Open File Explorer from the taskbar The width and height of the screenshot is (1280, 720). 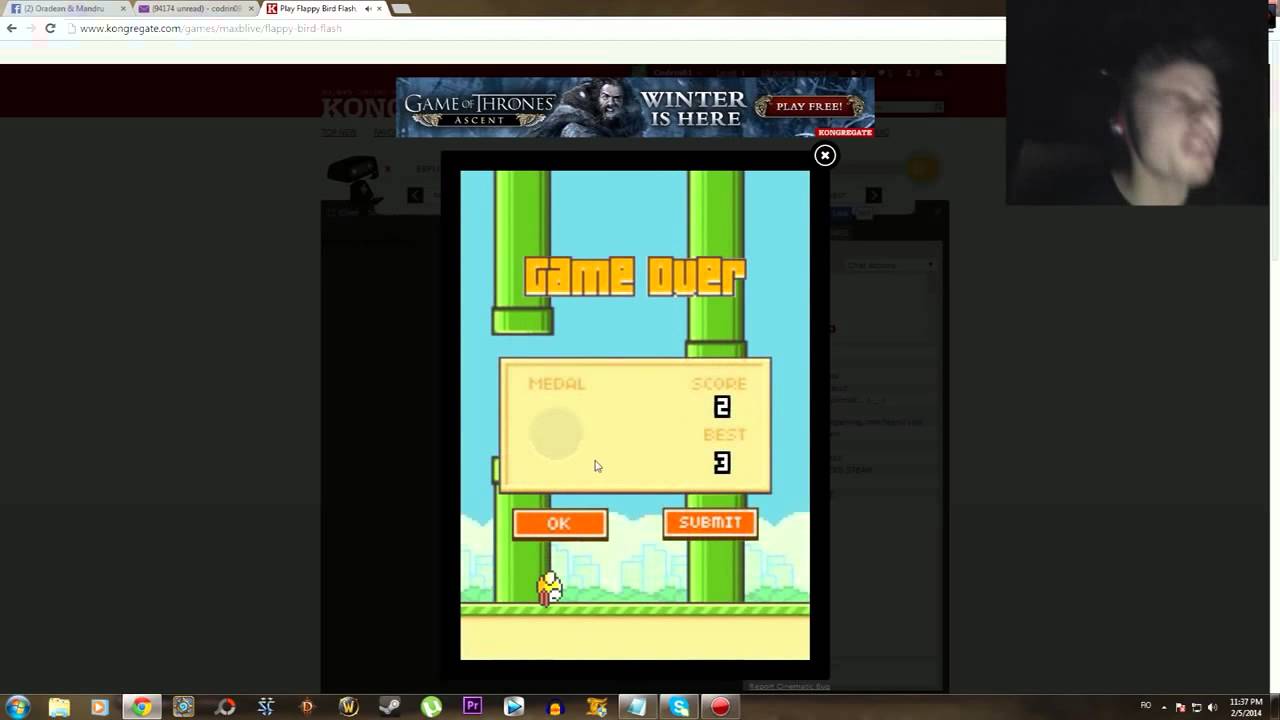[59, 707]
